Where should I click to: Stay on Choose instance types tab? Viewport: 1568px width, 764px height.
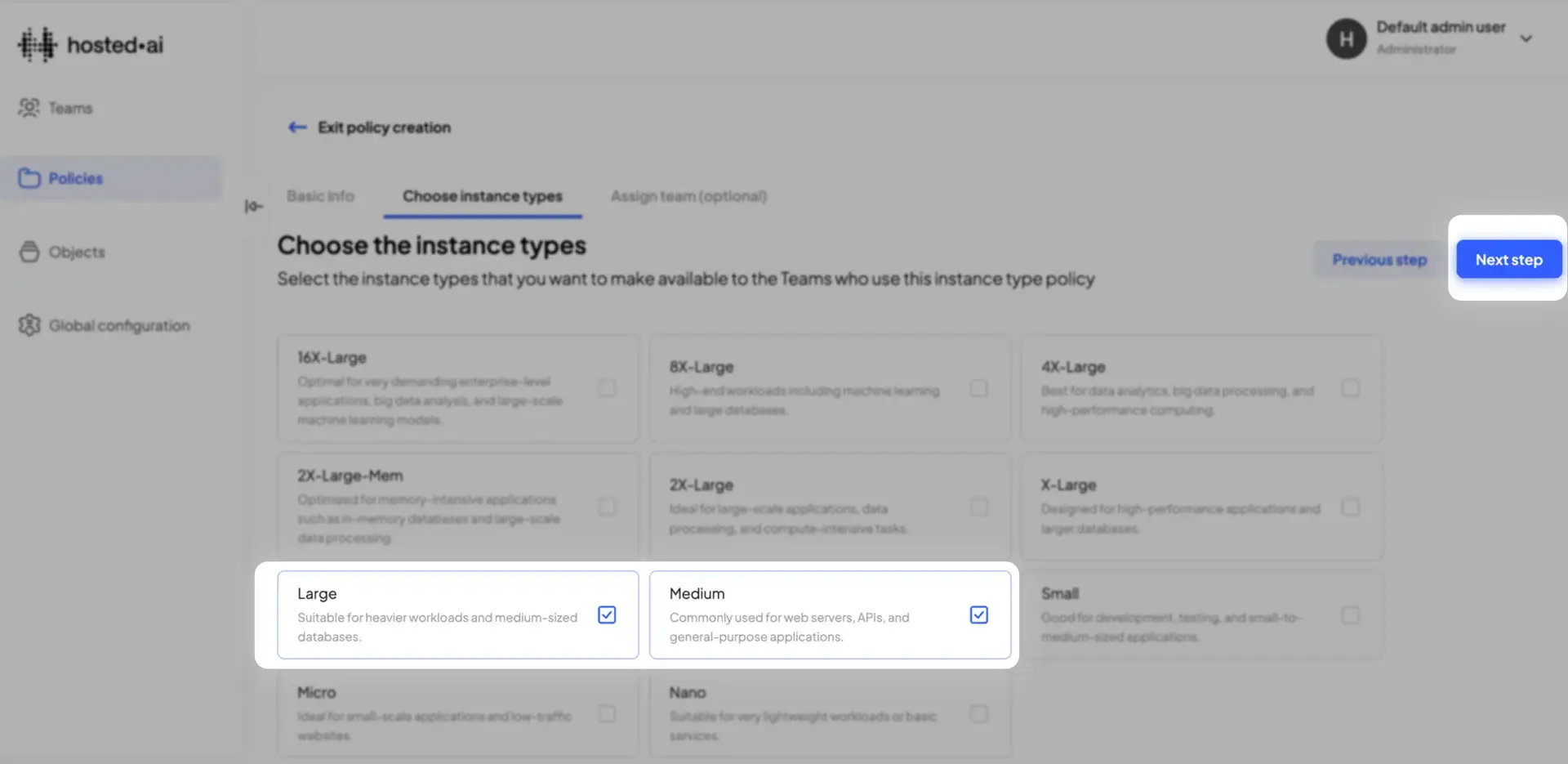click(481, 196)
